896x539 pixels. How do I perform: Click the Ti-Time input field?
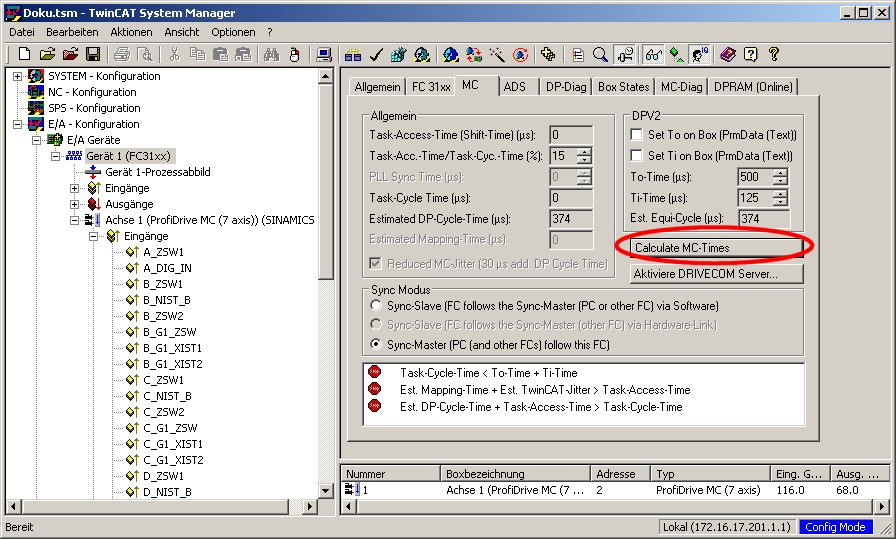tap(755, 198)
